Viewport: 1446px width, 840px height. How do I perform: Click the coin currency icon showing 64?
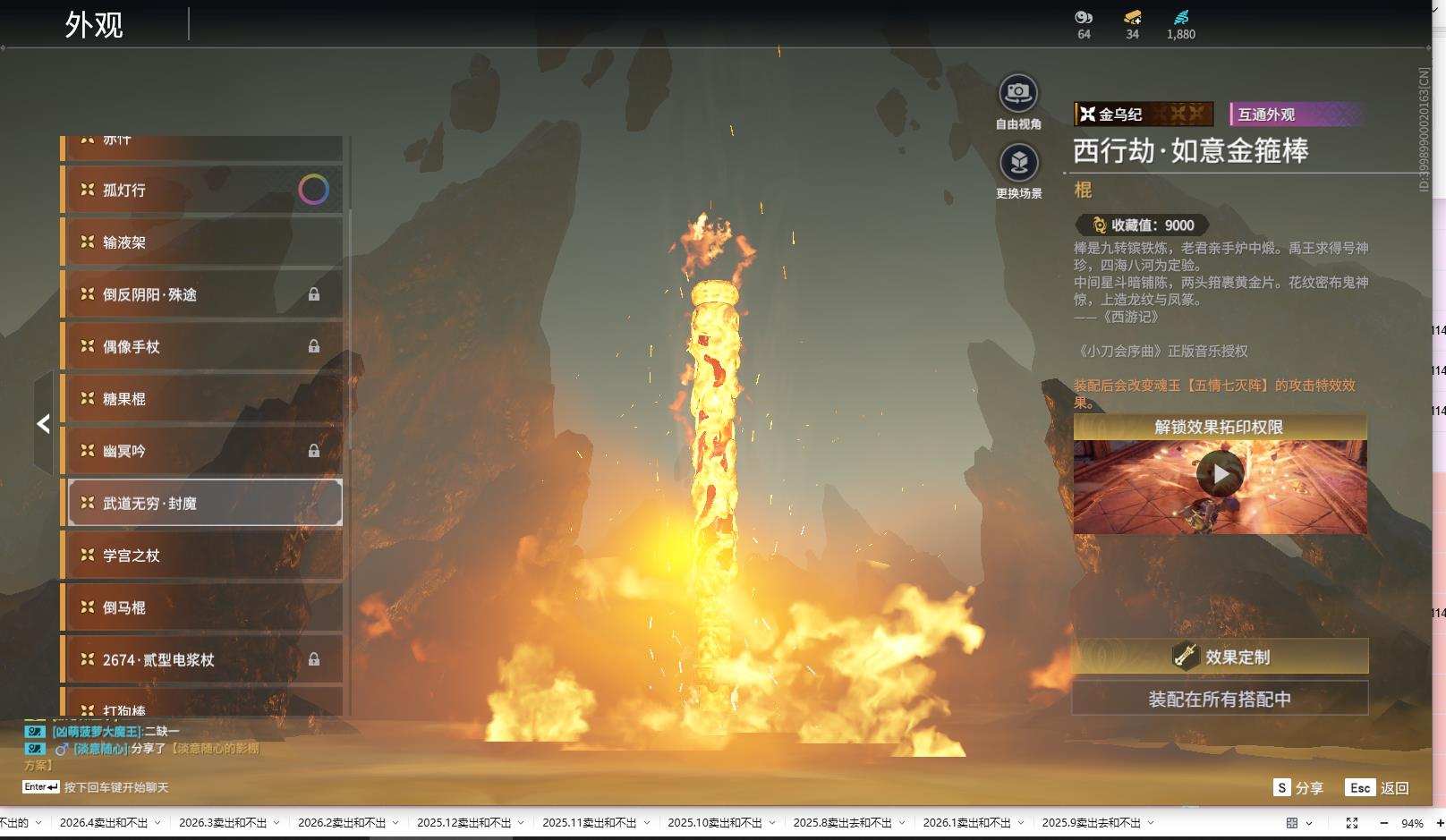pyautogui.click(x=1084, y=17)
